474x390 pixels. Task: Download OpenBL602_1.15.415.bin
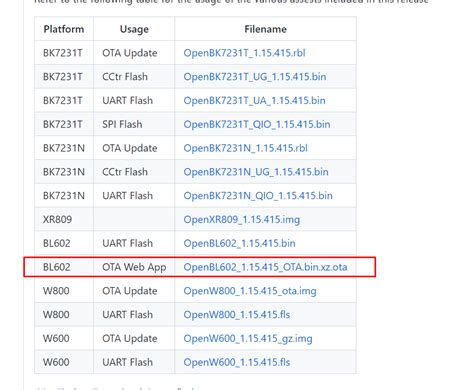pyautogui.click(x=239, y=243)
